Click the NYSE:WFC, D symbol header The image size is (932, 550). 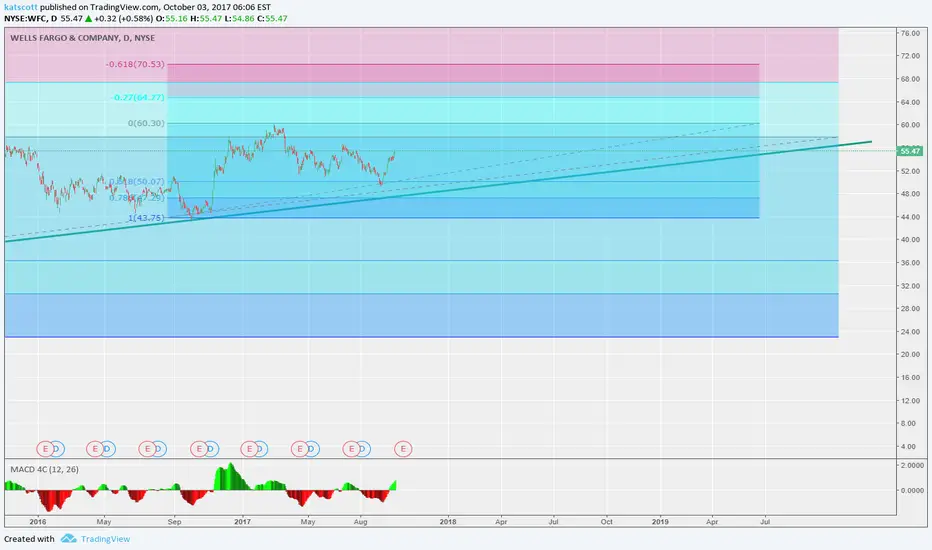coord(31,18)
